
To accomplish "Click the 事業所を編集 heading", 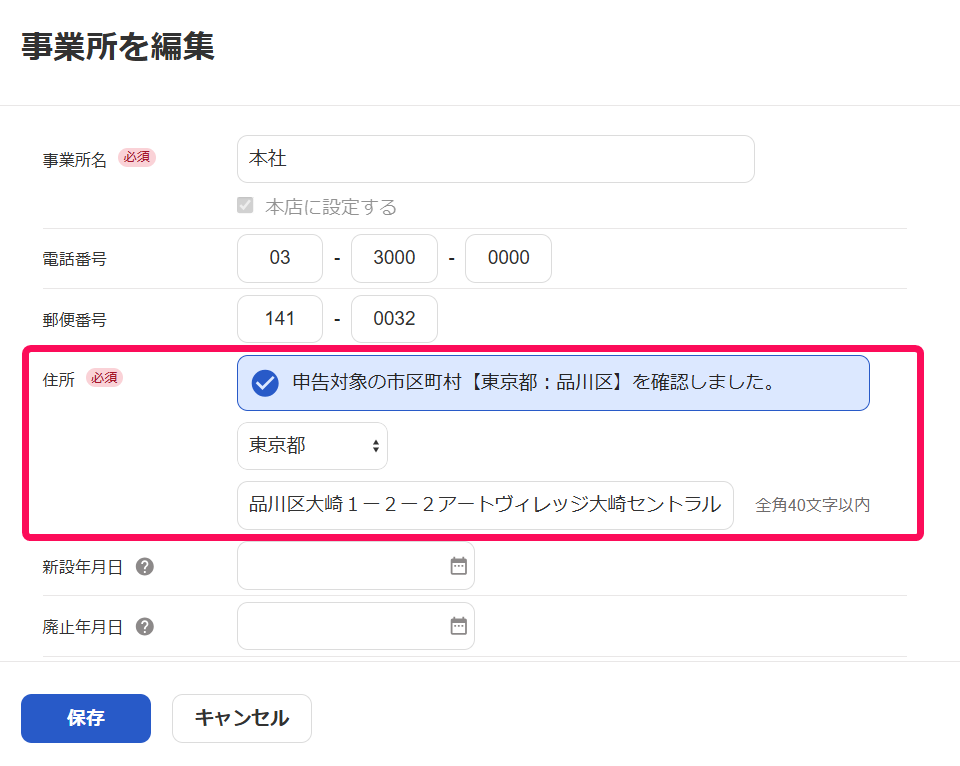I will [x=118, y=47].
